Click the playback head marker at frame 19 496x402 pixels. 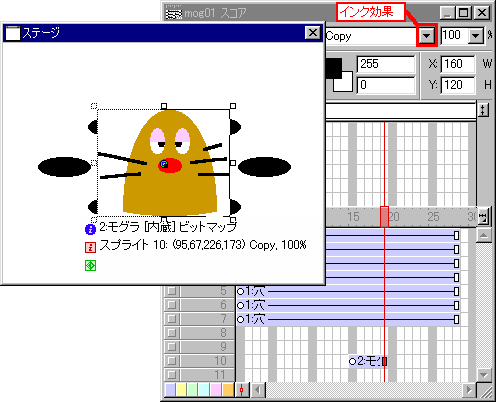tap(384, 217)
